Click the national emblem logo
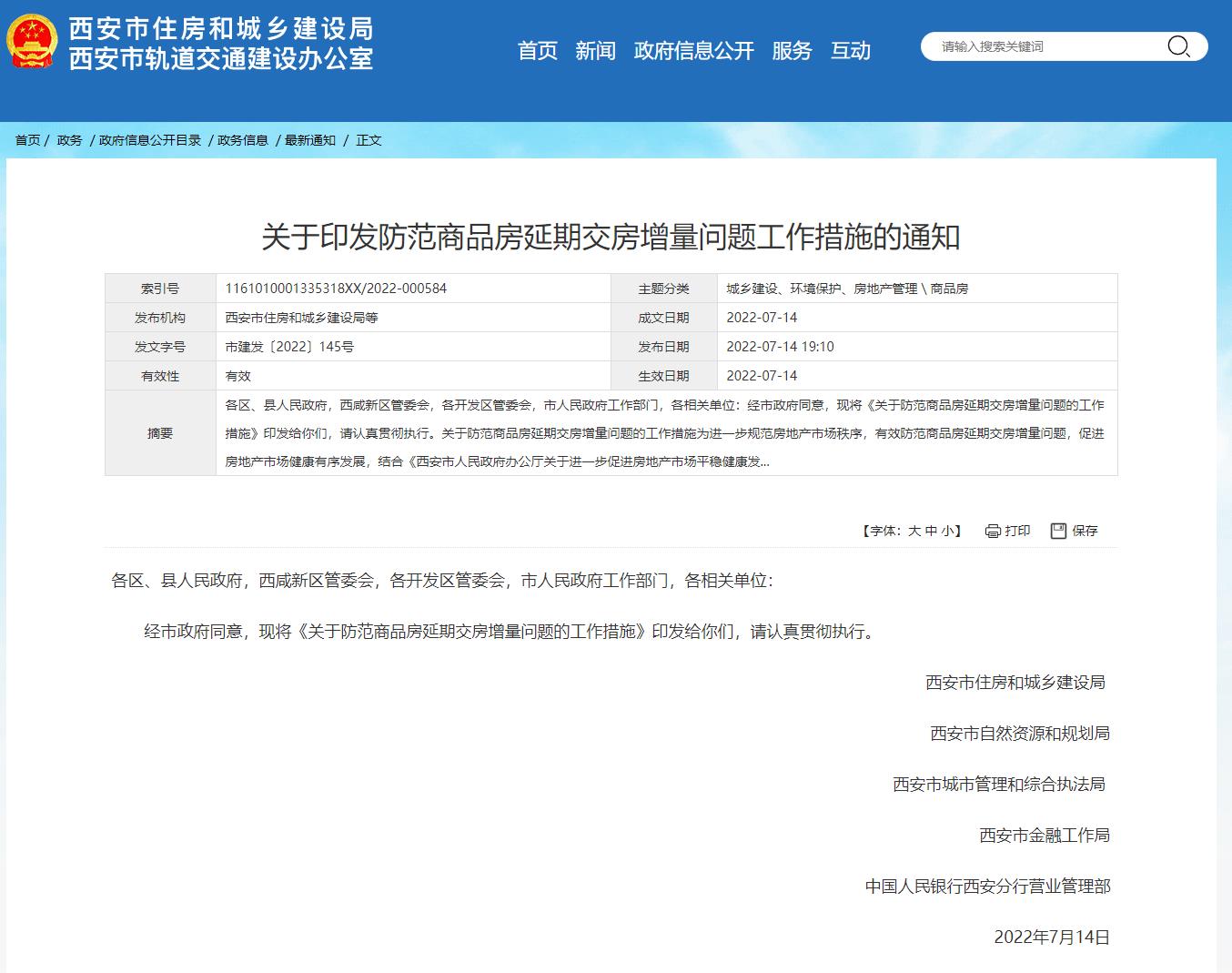 click(x=33, y=43)
